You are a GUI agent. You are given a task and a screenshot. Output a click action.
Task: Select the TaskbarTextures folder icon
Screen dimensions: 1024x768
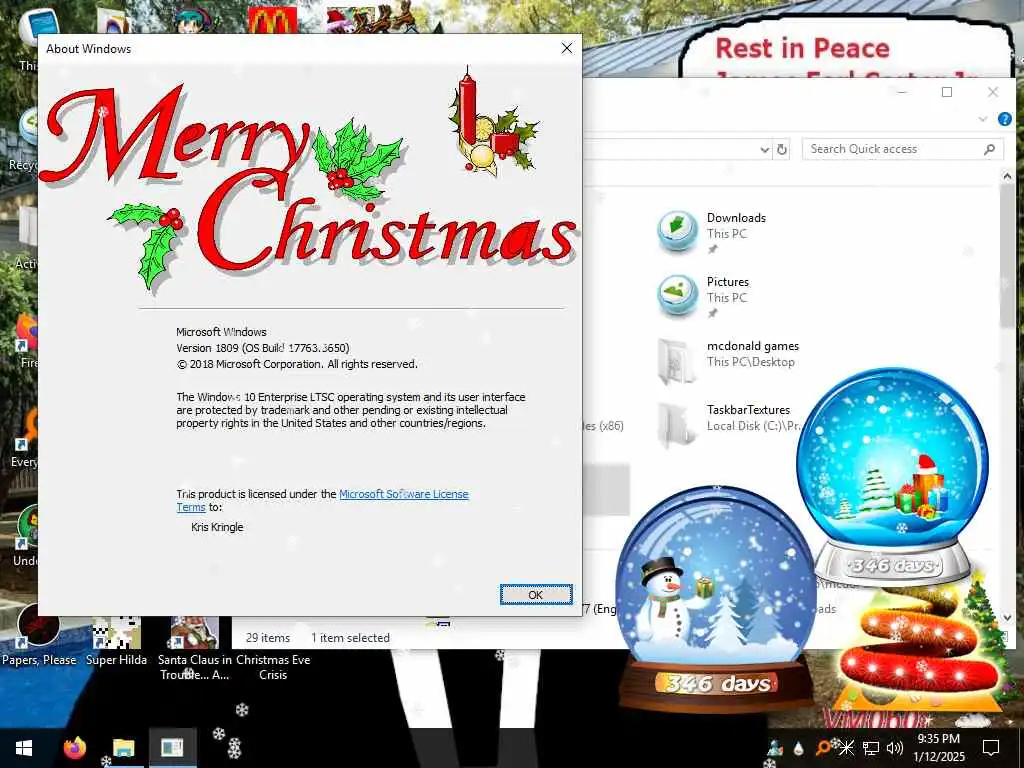[x=677, y=424]
